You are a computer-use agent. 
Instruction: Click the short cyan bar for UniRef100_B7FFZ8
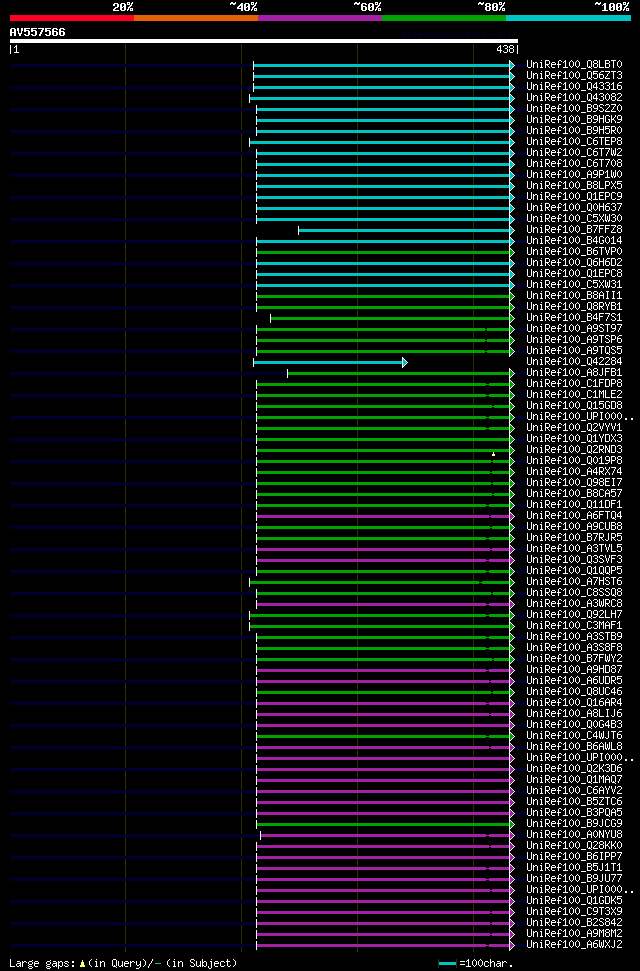406,230
